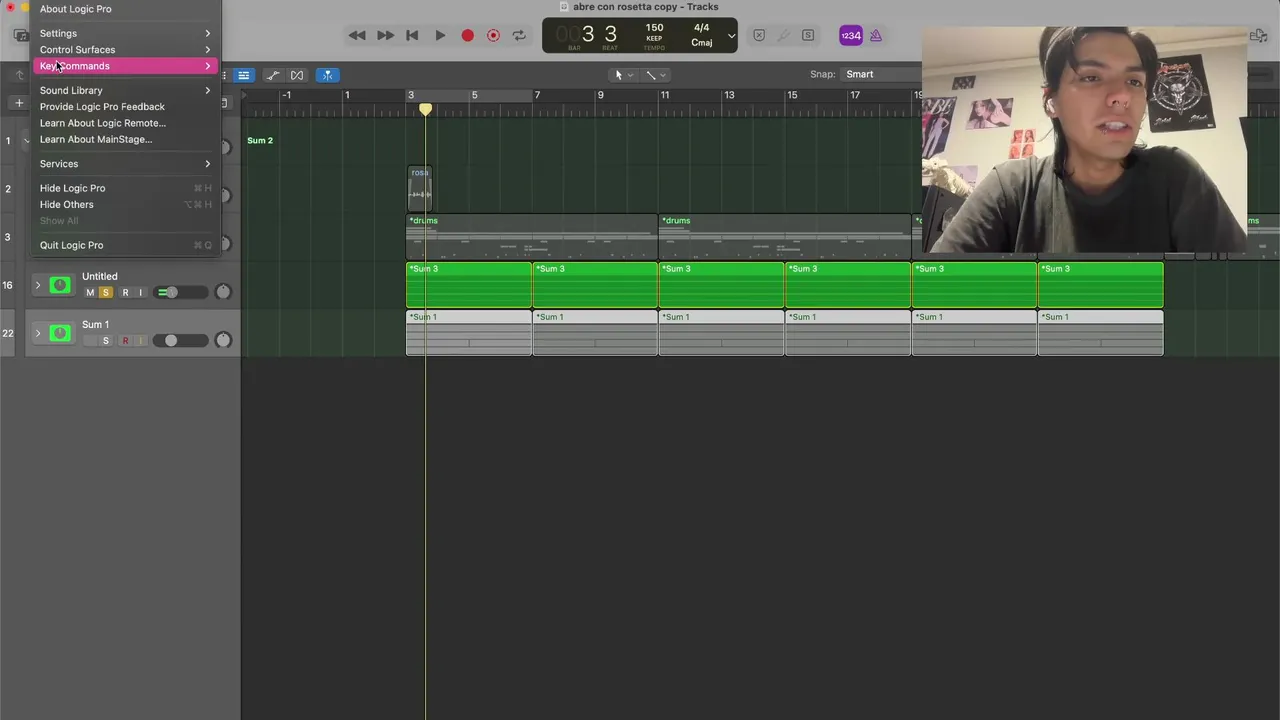Click the red Record button
This screenshot has height=720, width=1280.
(467, 35)
